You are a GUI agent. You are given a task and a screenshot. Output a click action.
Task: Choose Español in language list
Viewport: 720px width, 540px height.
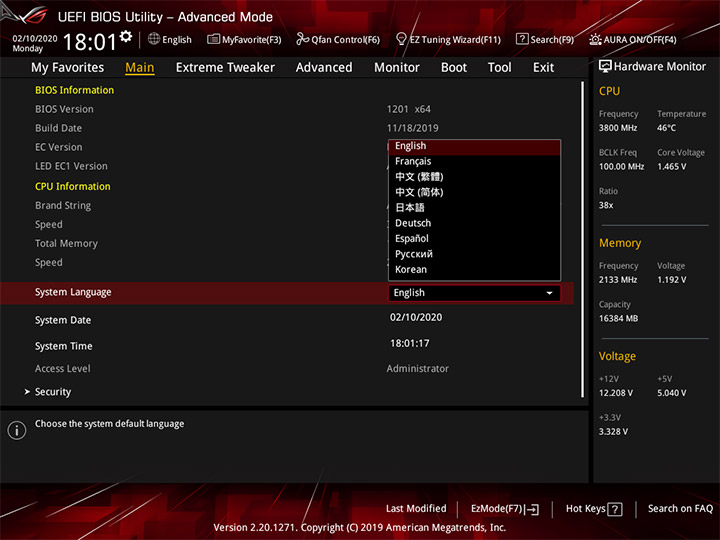click(x=474, y=239)
